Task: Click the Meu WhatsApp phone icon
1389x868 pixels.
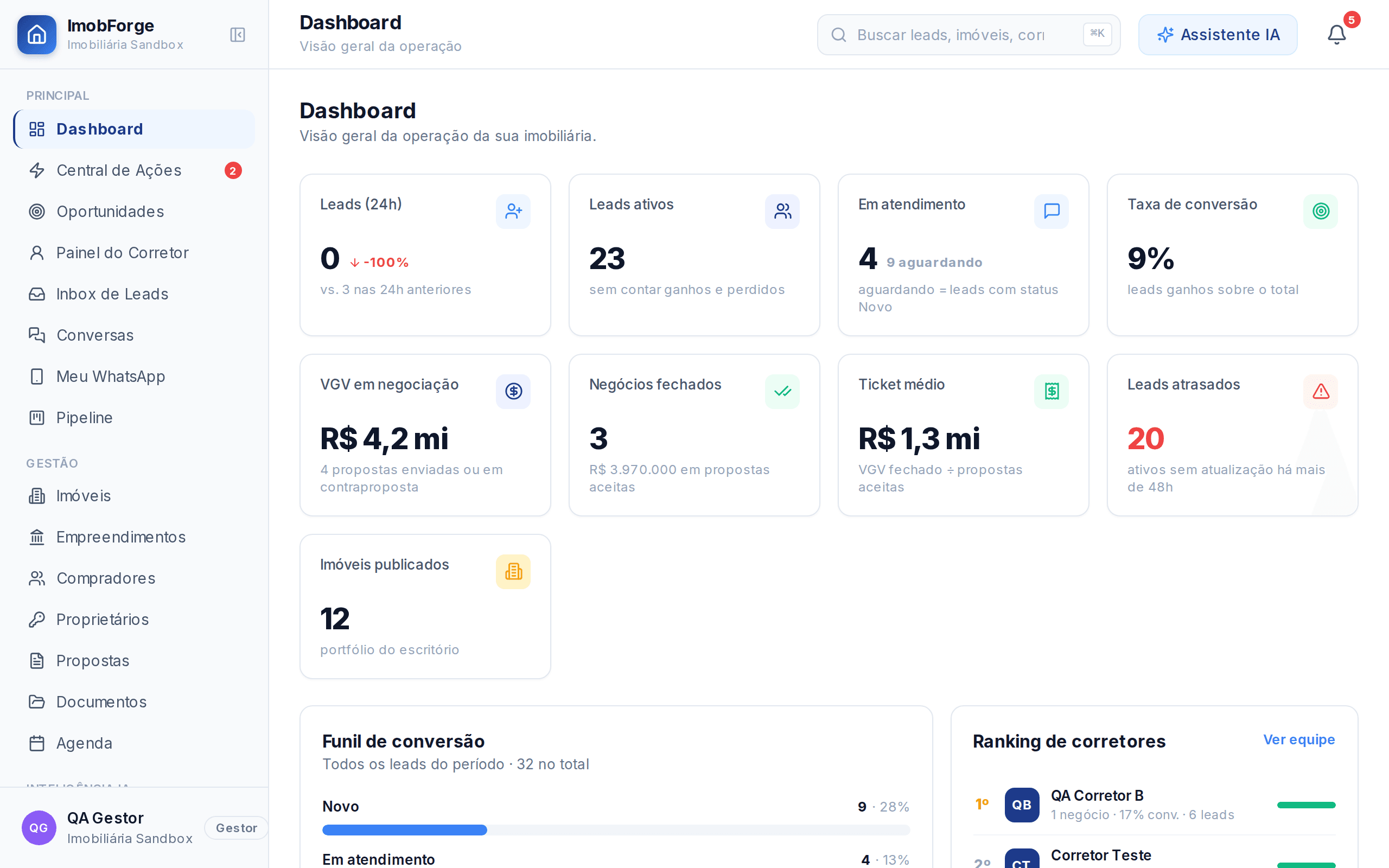Action: coord(37,376)
